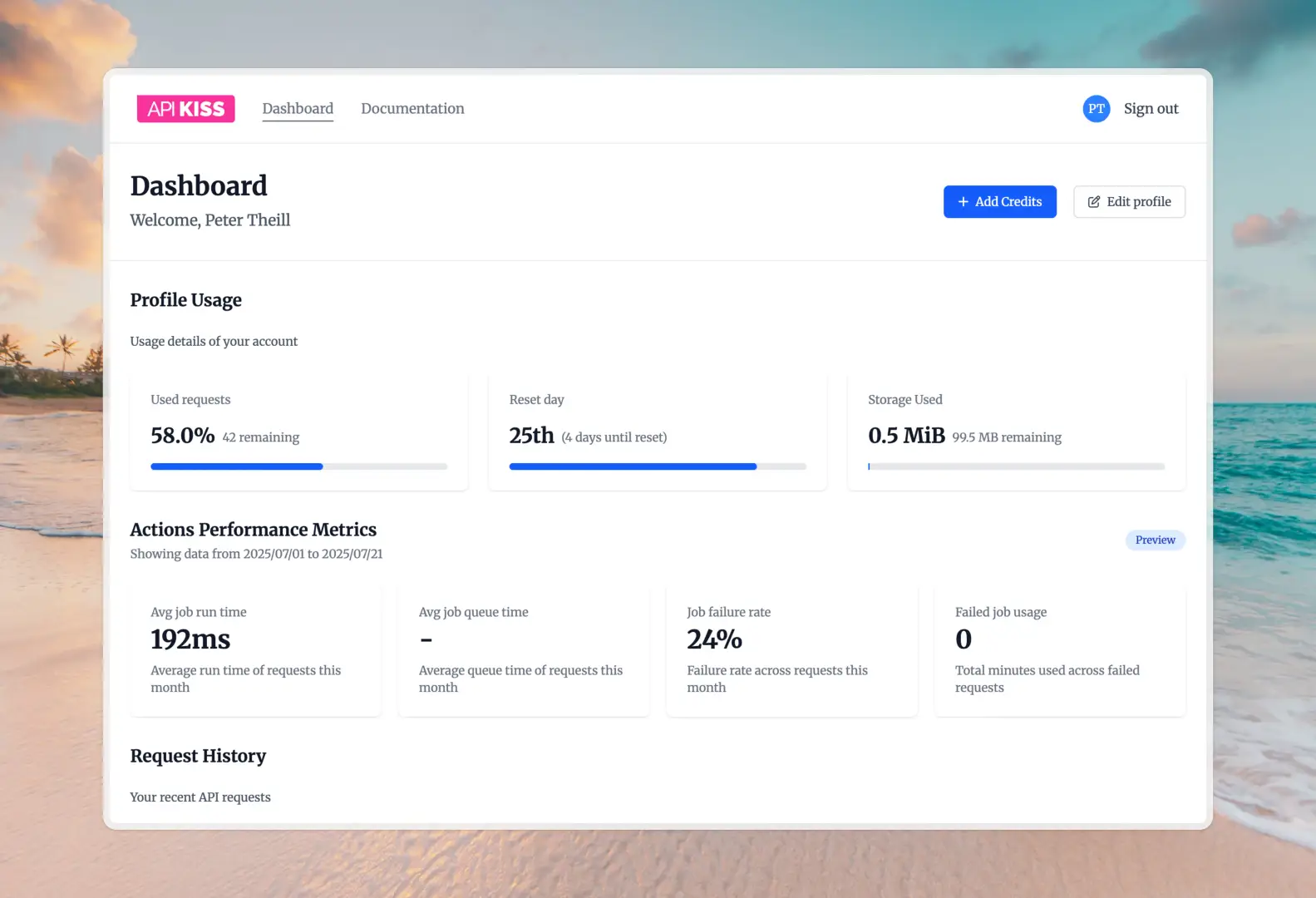Open the Documentation tab
This screenshot has width=1316, height=898.
click(x=412, y=109)
